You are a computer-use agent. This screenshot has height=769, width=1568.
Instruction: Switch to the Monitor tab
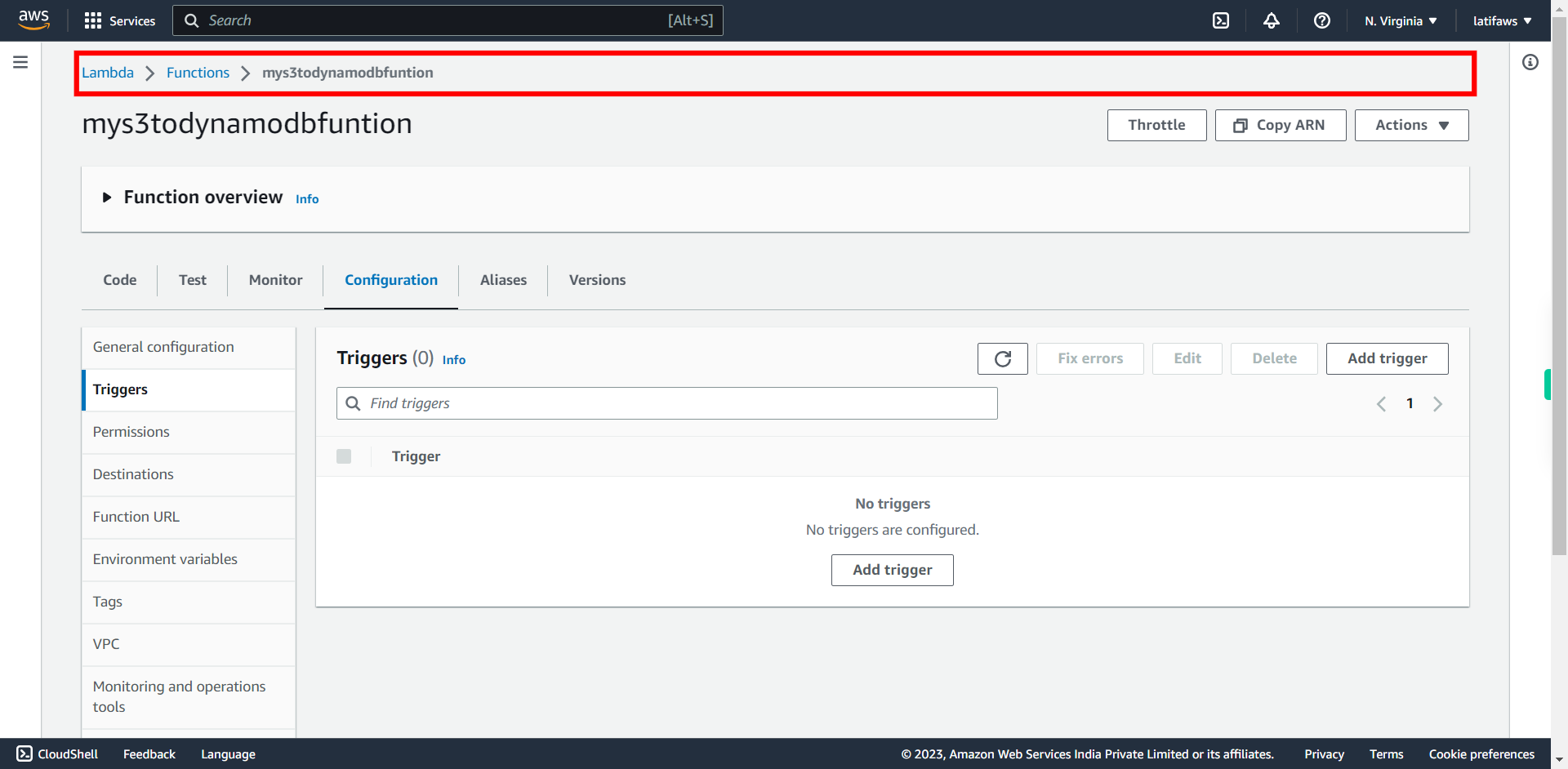(276, 280)
